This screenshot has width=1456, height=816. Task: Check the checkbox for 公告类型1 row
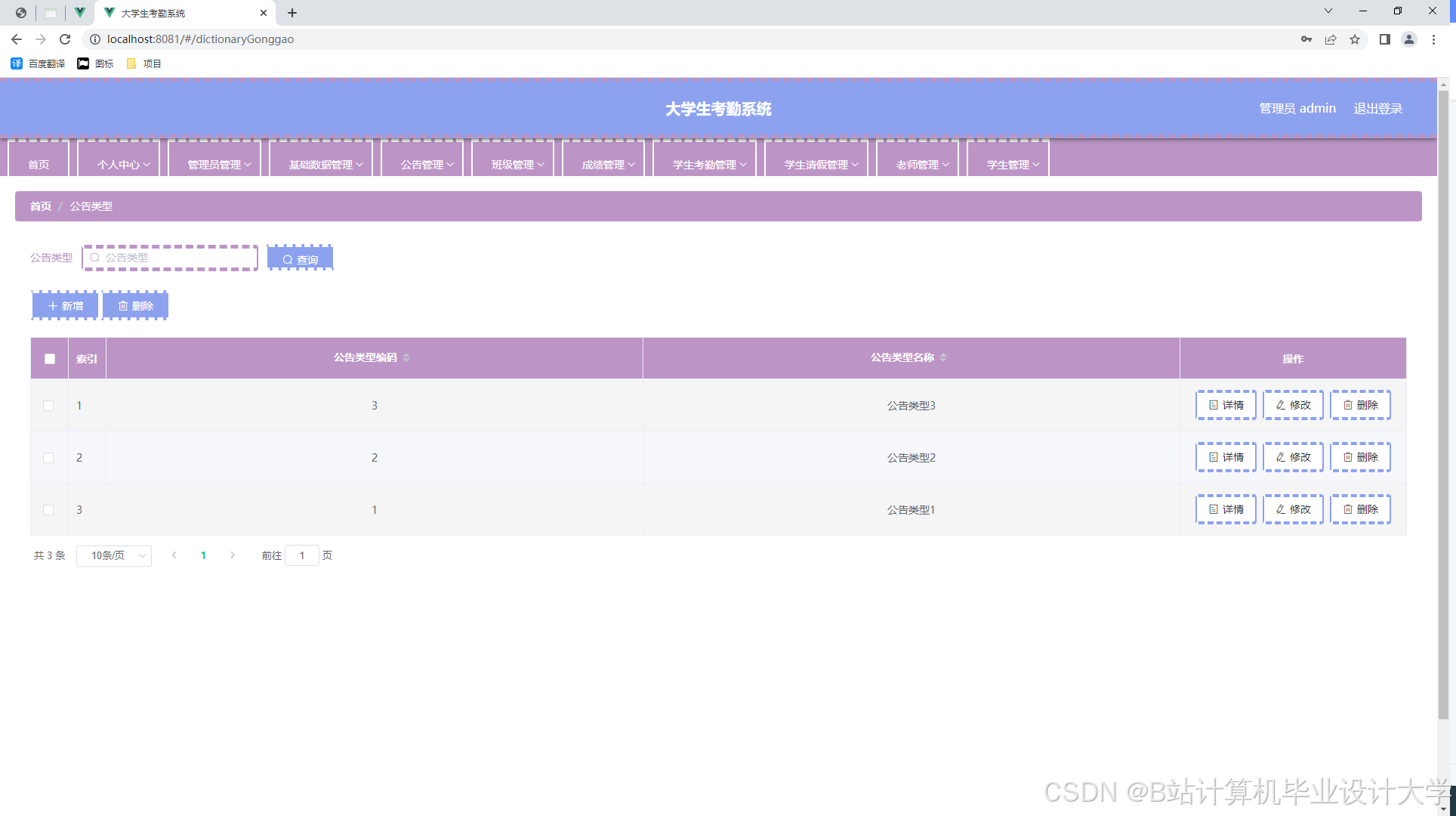[x=48, y=510]
